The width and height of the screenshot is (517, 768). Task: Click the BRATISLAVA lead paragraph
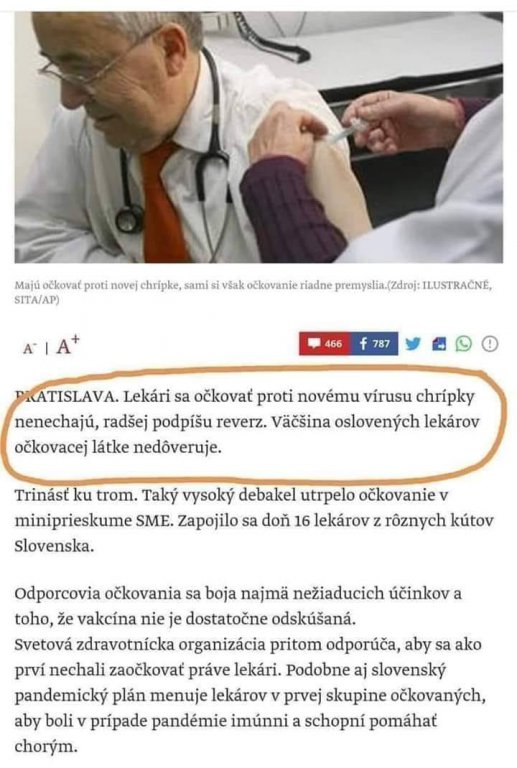coord(247,422)
